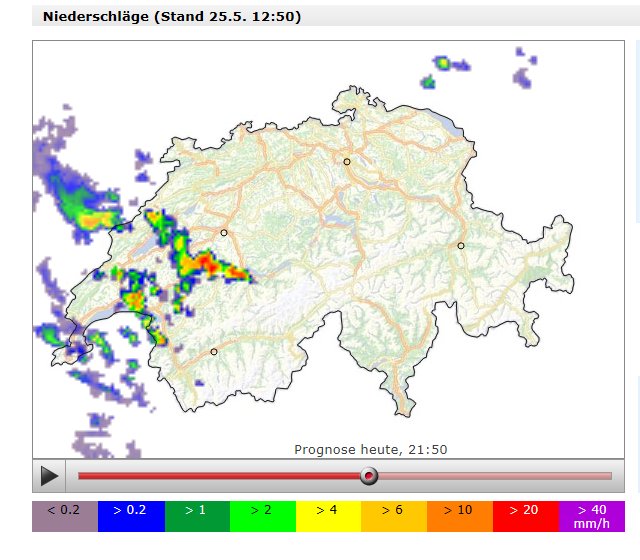Click the purple '> 40 mm/h' legend swatch

point(591,516)
